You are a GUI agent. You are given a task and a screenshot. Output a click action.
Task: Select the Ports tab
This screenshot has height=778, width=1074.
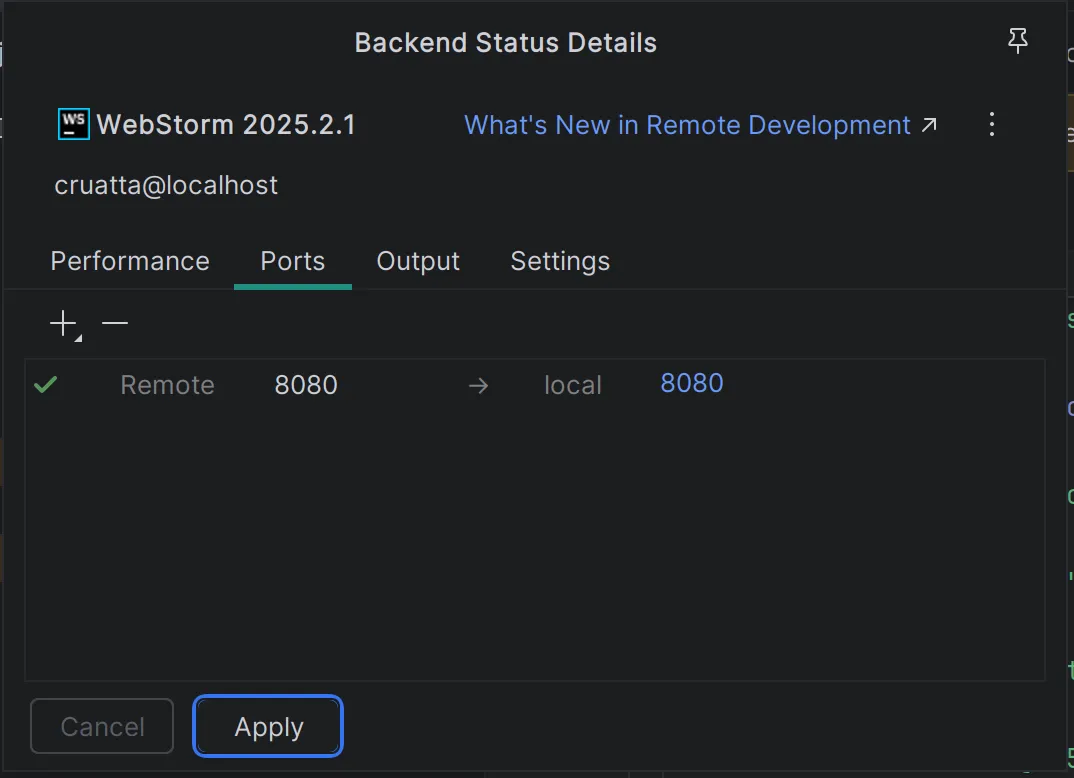(x=292, y=262)
